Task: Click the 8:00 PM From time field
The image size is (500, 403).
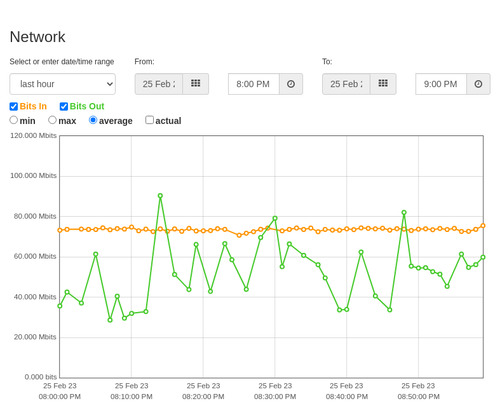Action: (x=254, y=84)
